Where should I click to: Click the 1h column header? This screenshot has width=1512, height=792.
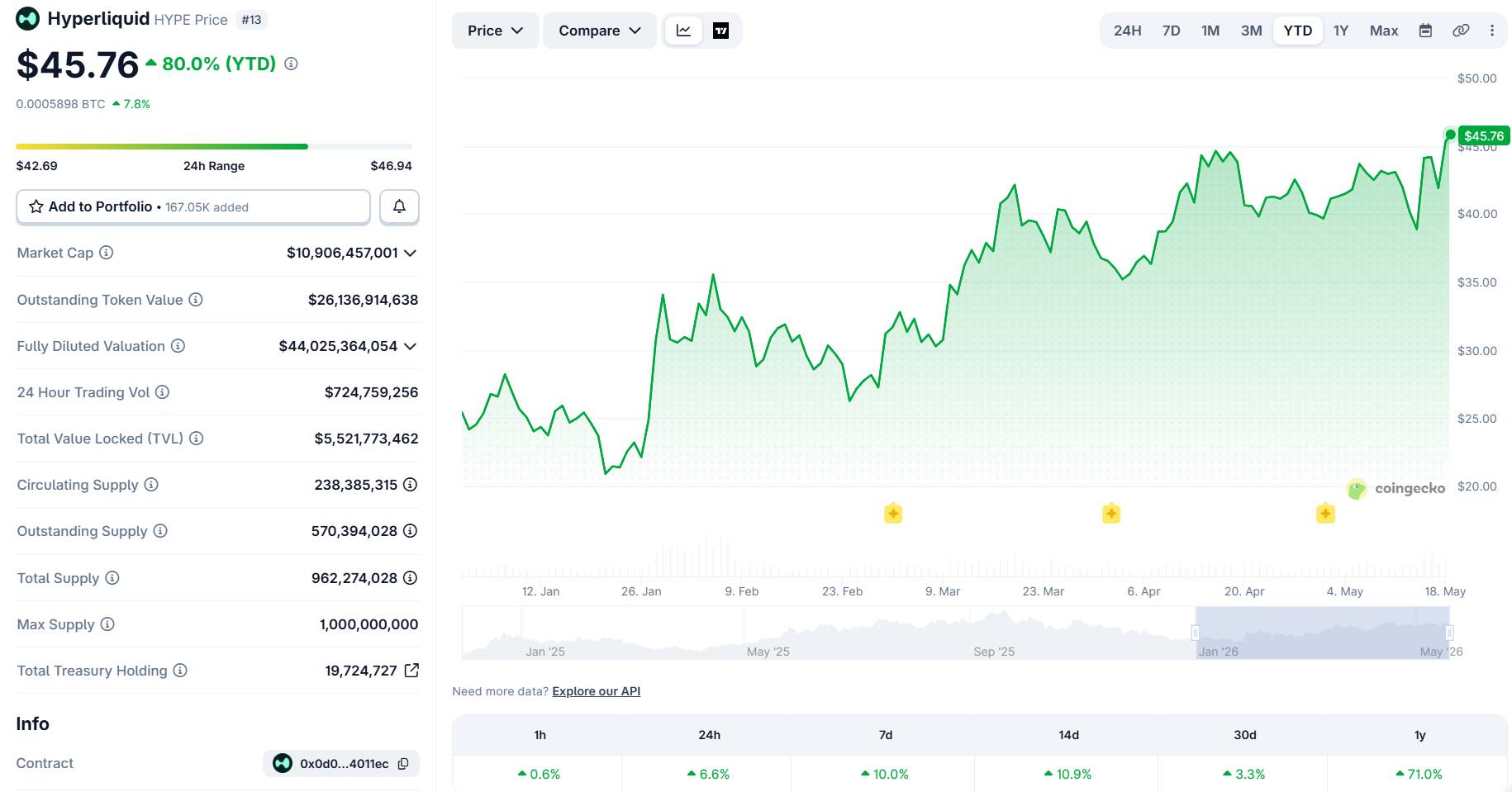[540, 735]
